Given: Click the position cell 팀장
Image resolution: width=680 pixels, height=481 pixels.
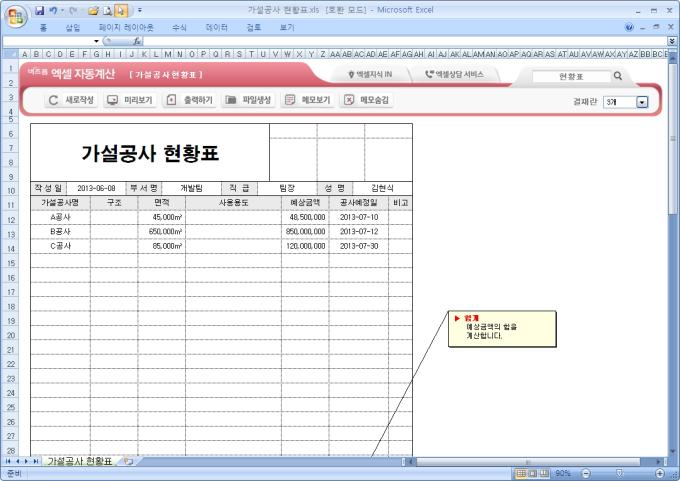Looking at the screenshot, I should point(287,188).
